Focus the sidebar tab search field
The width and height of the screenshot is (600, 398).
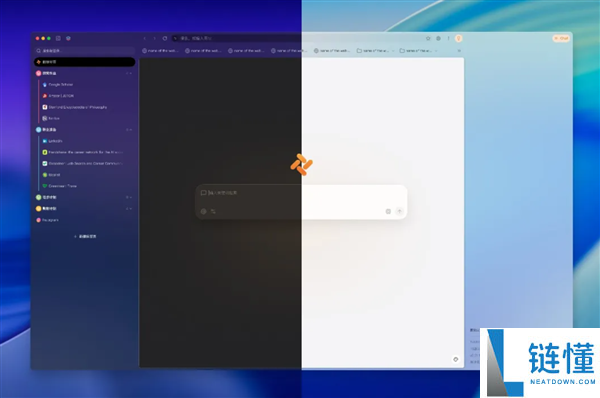(85, 51)
